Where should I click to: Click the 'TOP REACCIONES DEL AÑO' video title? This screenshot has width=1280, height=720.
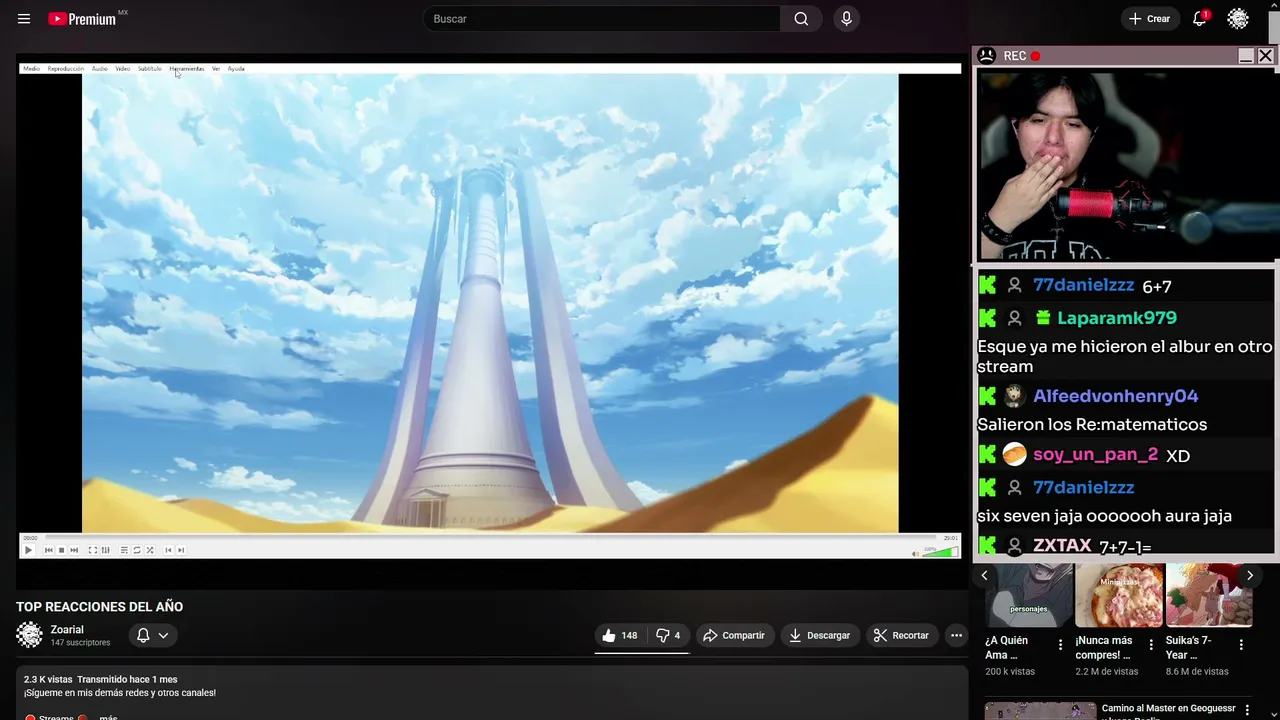[x=99, y=607]
